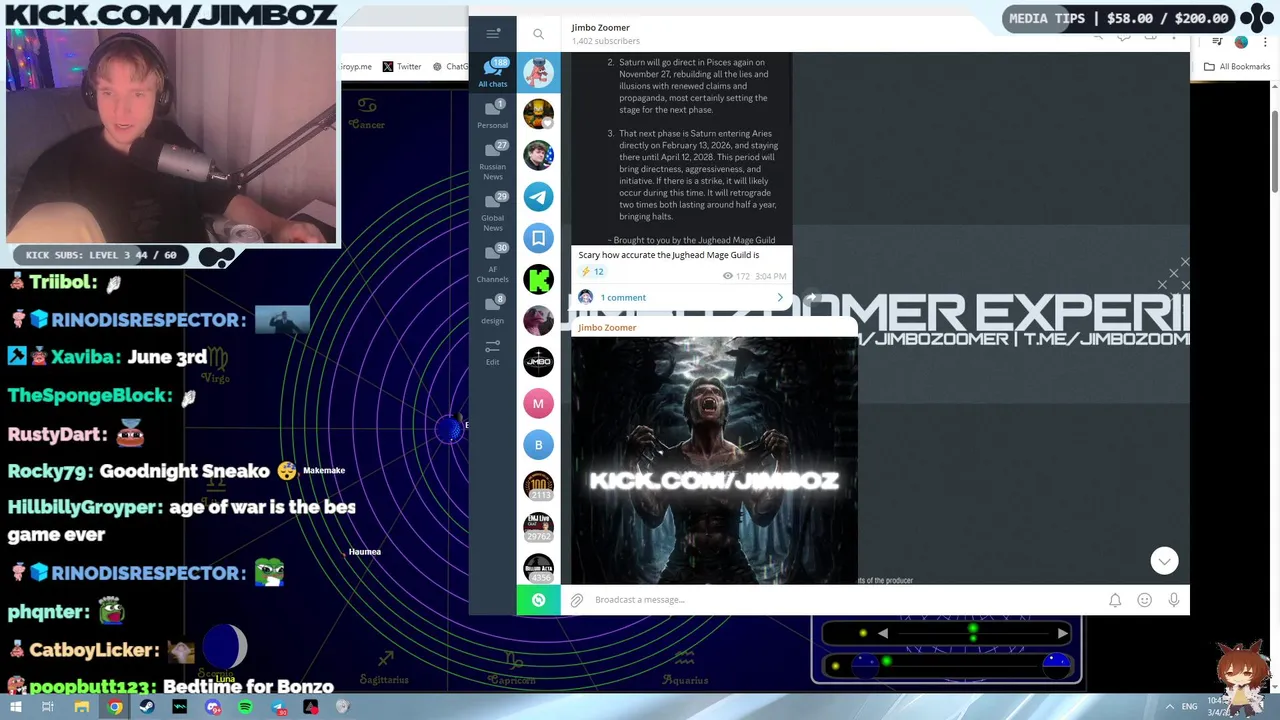Open chat with 4358 unread badge
This screenshot has width=1280, height=720.
[x=538, y=568]
